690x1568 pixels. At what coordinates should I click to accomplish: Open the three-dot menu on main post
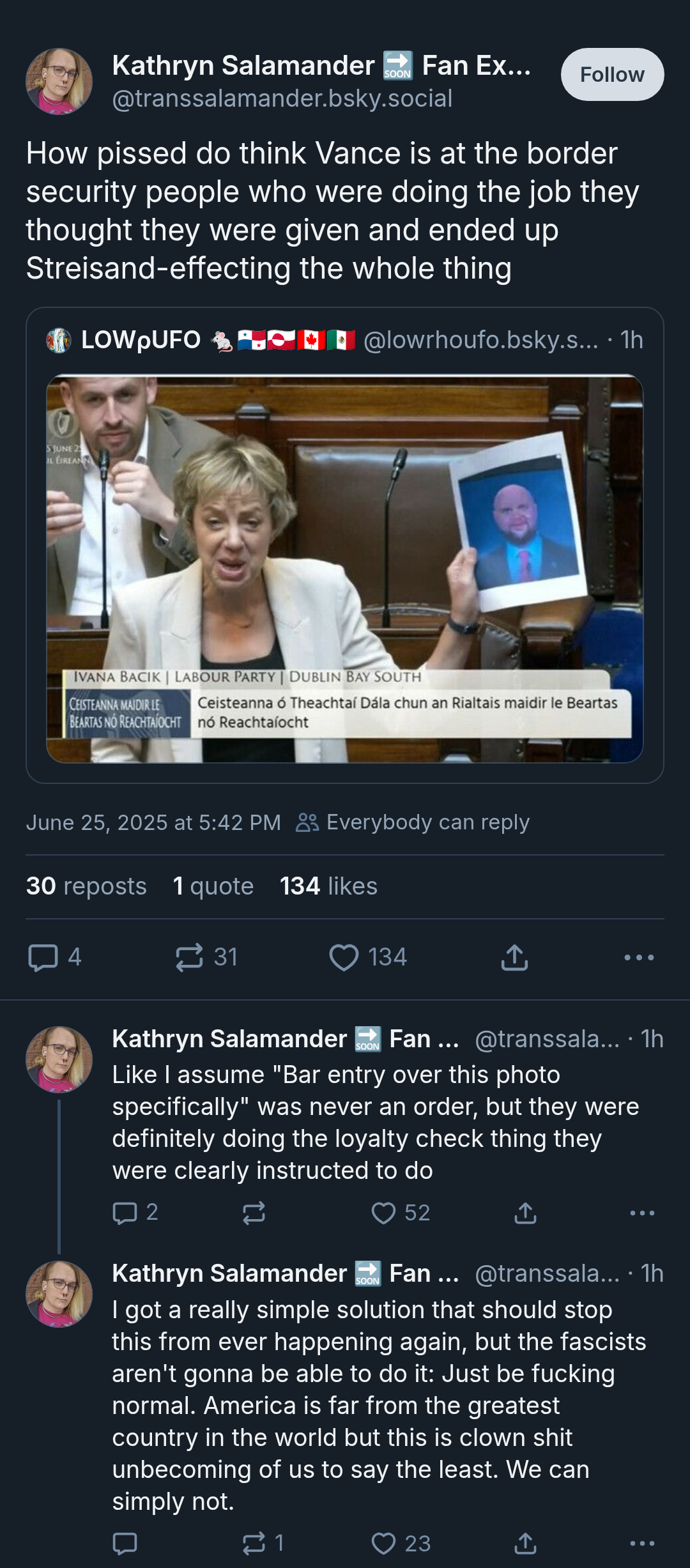coord(639,957)
